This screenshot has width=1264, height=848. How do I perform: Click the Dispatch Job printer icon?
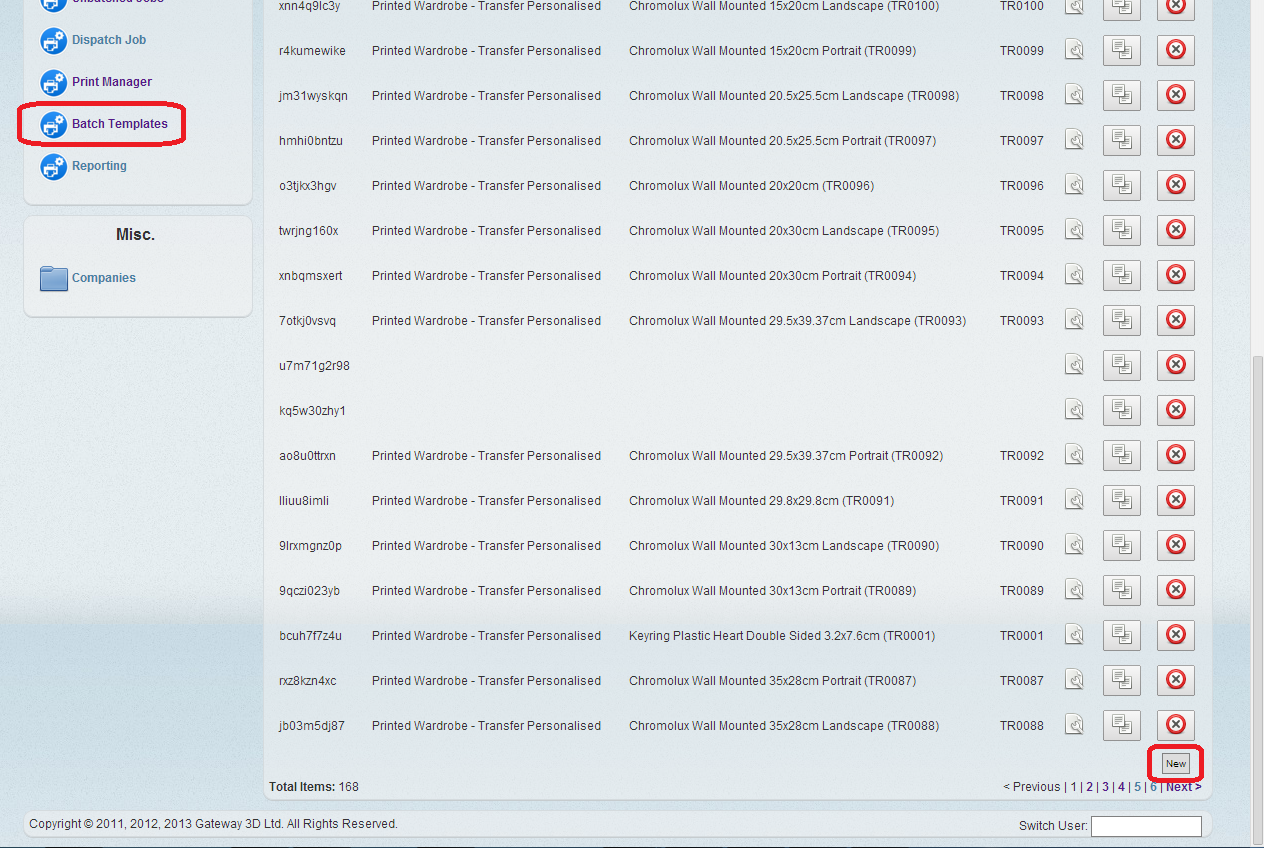53,41
